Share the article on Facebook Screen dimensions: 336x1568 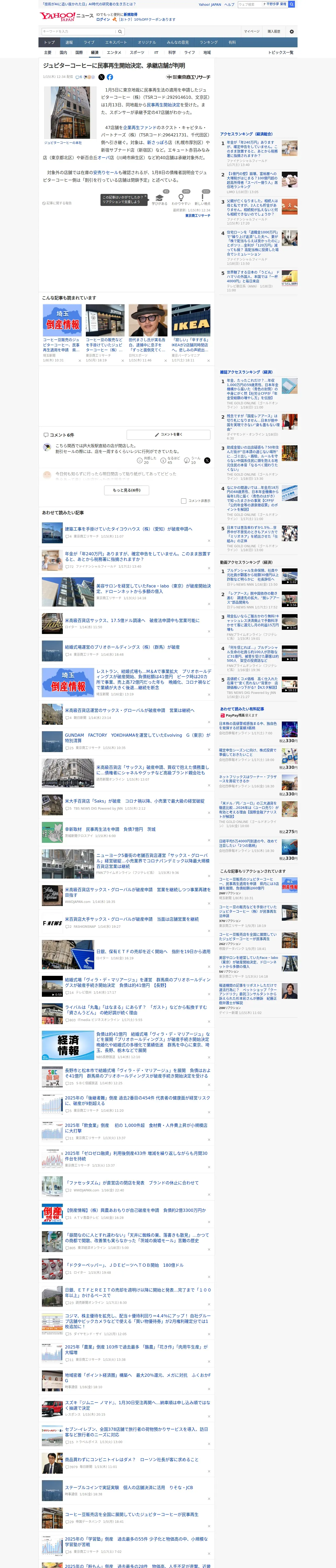(x=110, y=77)
